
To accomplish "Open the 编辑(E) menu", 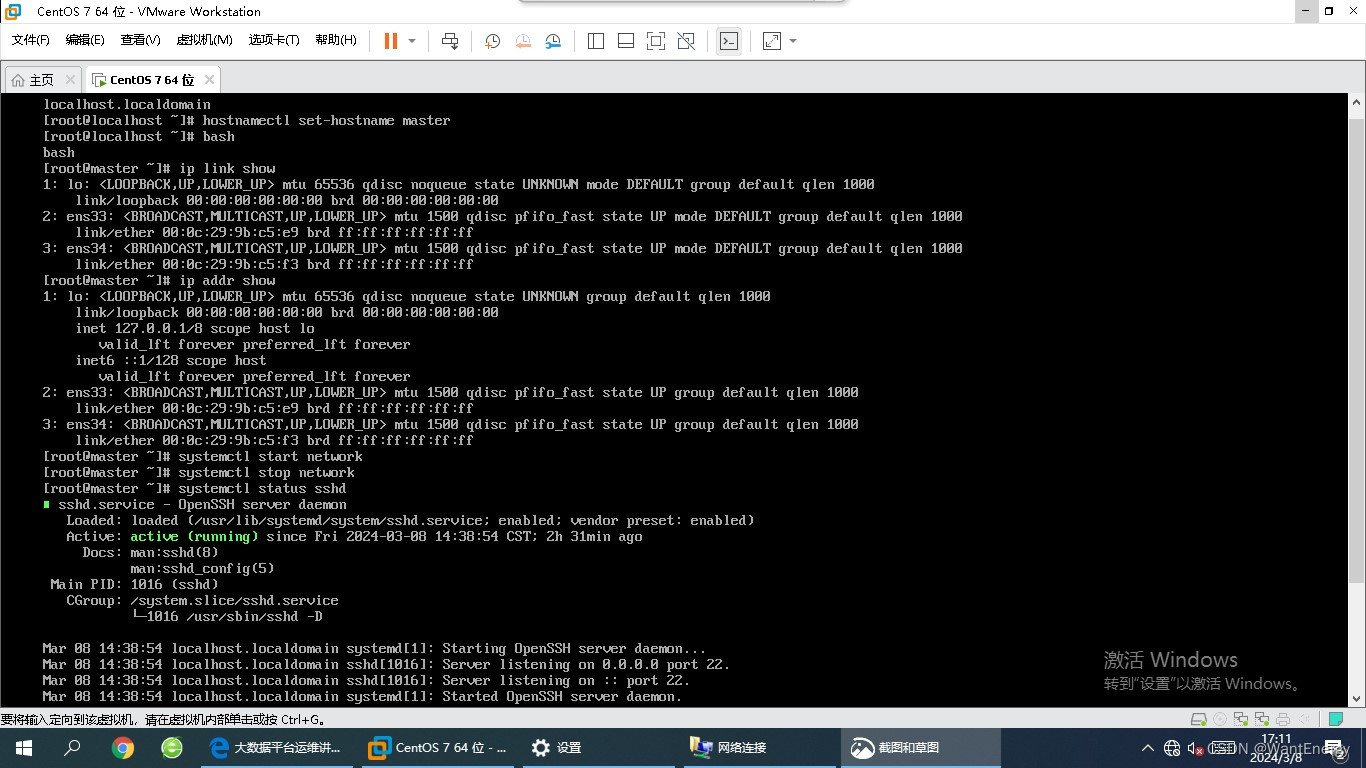I will click(x=85, y=40).
